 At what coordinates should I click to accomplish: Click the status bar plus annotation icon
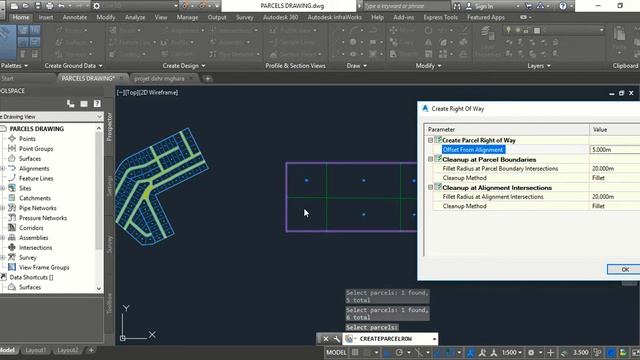pyautogui.click(x=550, y=352)
